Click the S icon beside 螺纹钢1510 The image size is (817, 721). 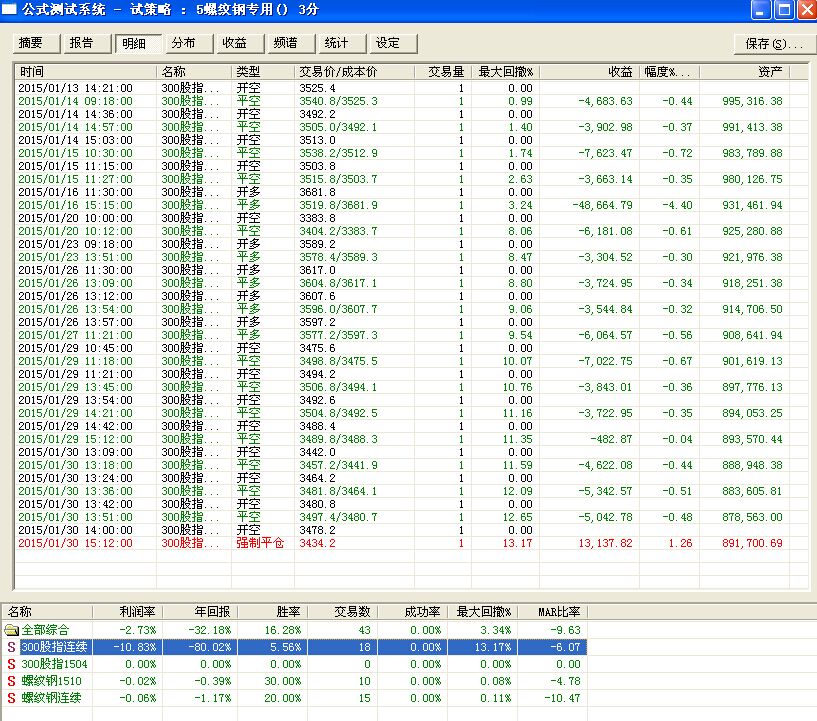(x=11, y=681)
